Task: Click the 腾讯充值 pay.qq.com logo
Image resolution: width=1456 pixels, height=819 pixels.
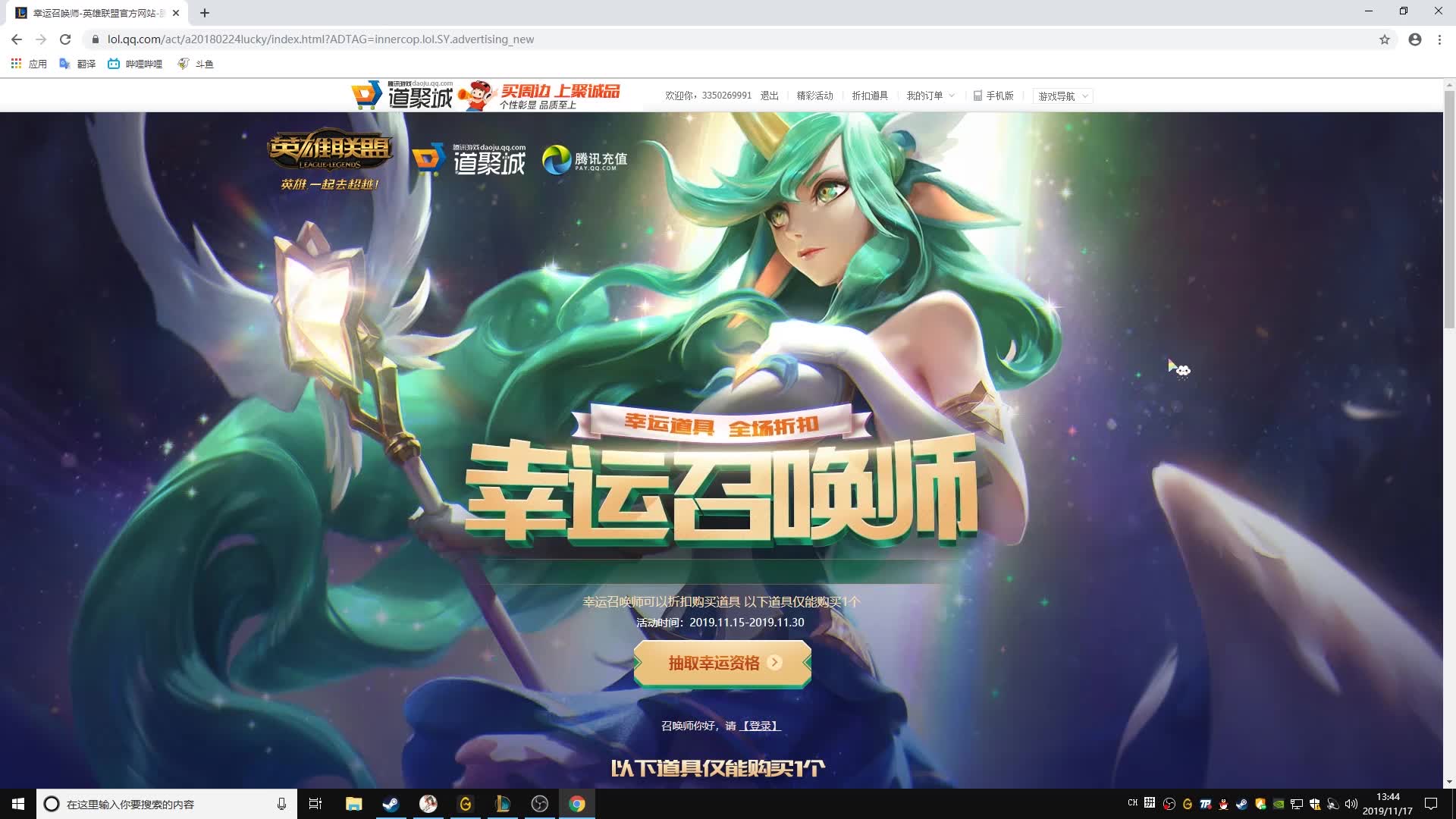Action: [x=585, y=159]
